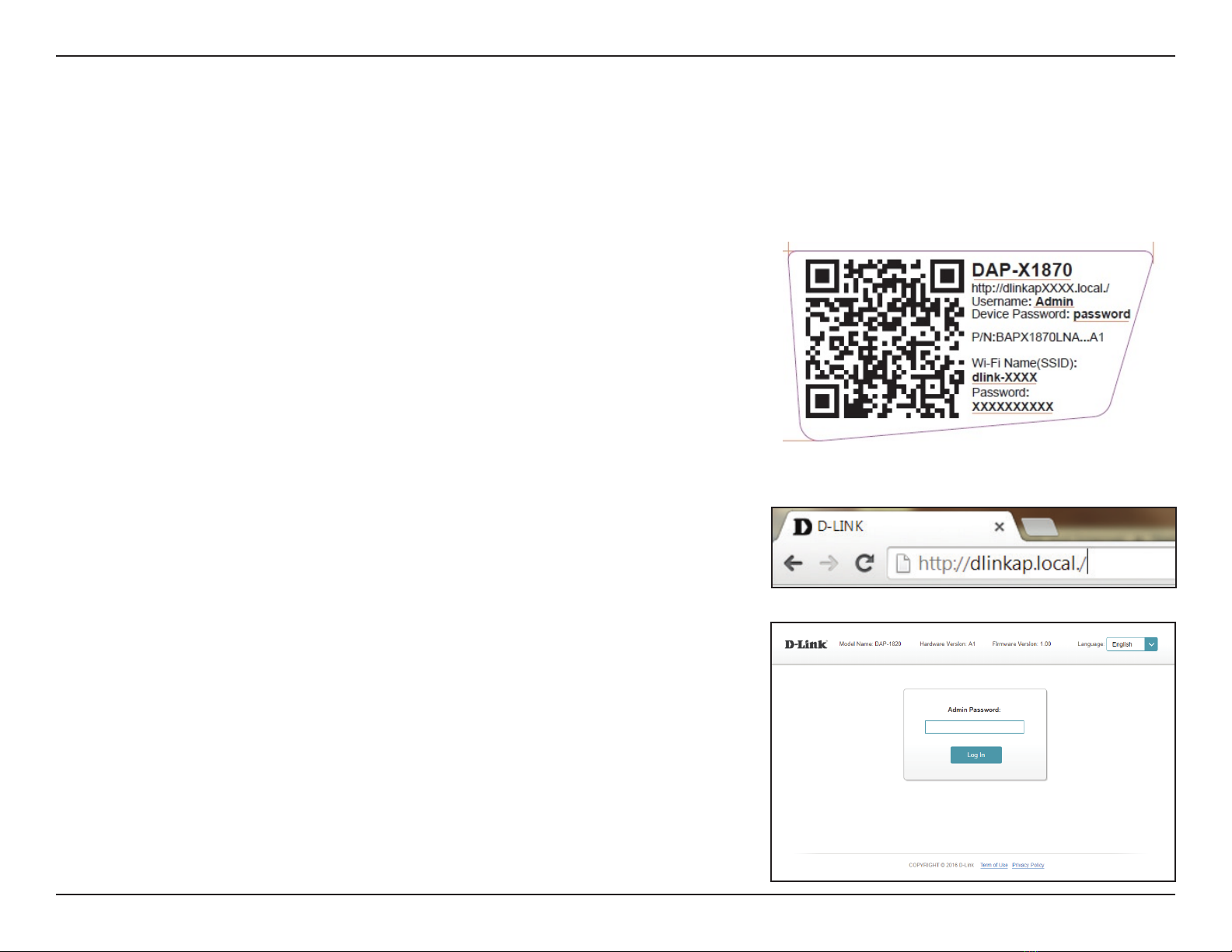
Task: Open the Term of Use link
Action: [x=994, y=865]
